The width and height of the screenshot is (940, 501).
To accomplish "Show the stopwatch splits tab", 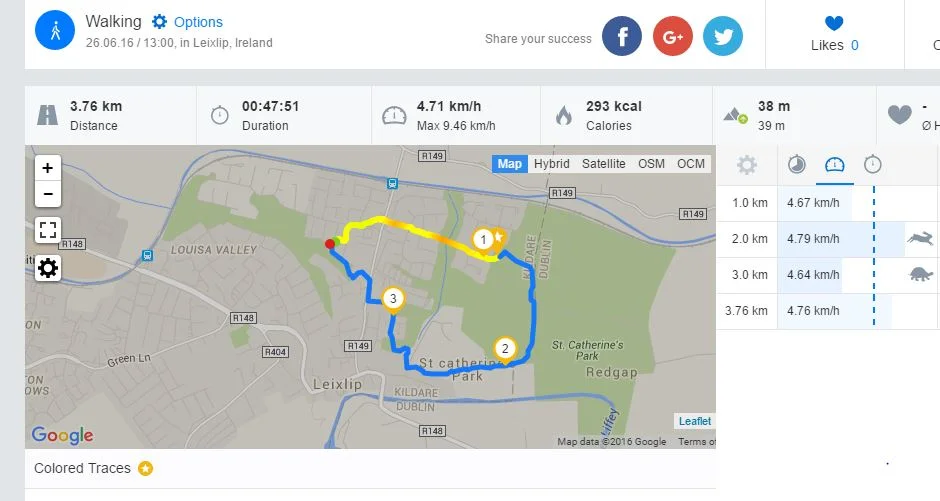I will click(872, 165).
